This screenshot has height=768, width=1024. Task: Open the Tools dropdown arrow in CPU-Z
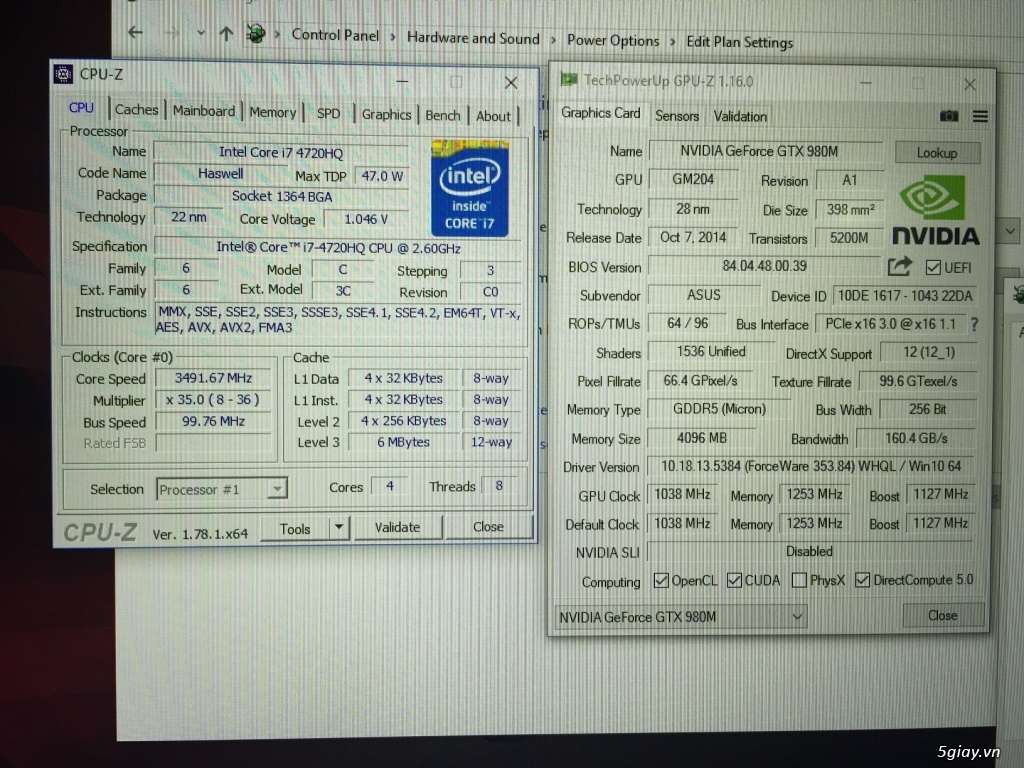point(337,527)
